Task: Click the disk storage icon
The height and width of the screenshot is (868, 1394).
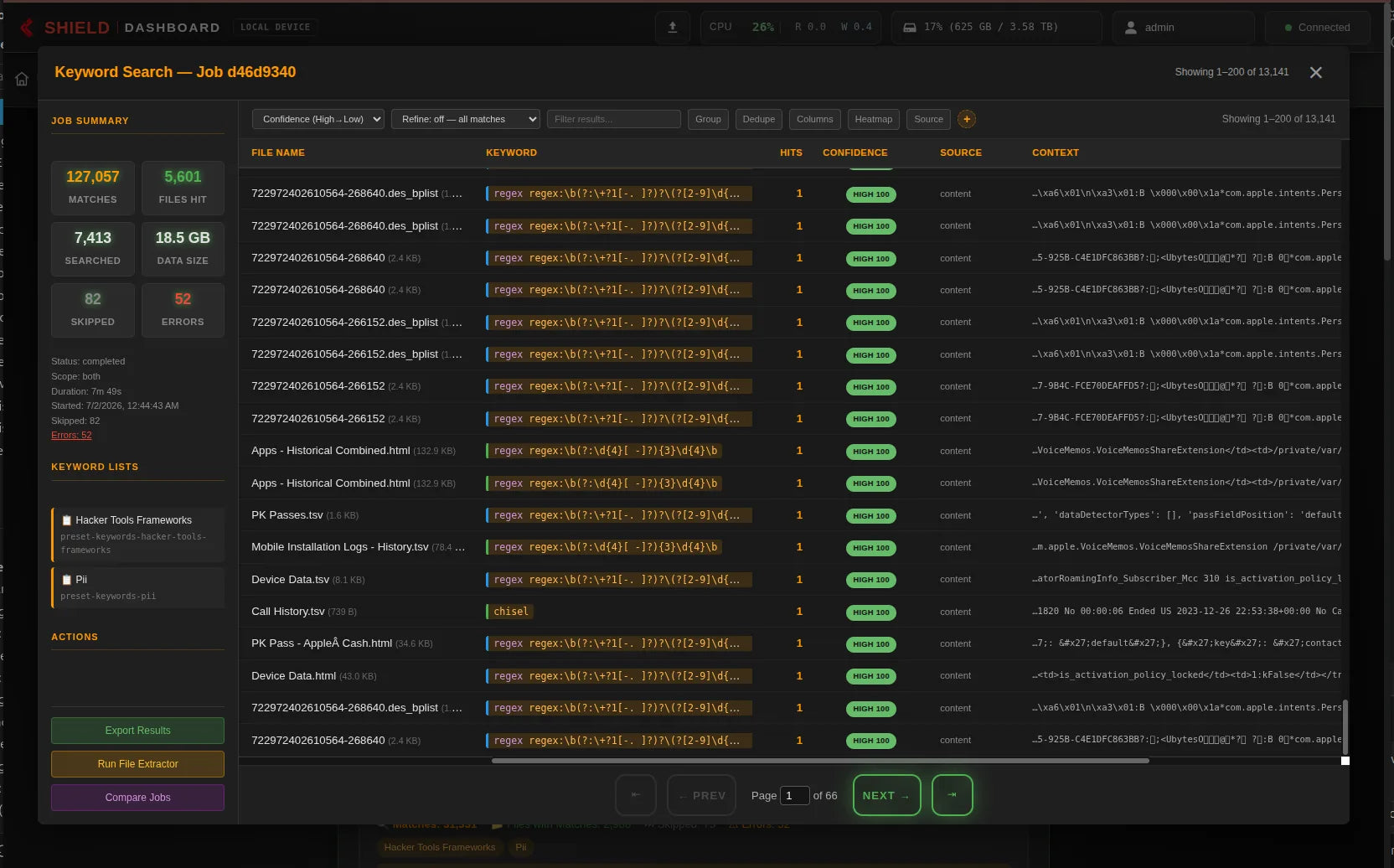Action: 909,28
